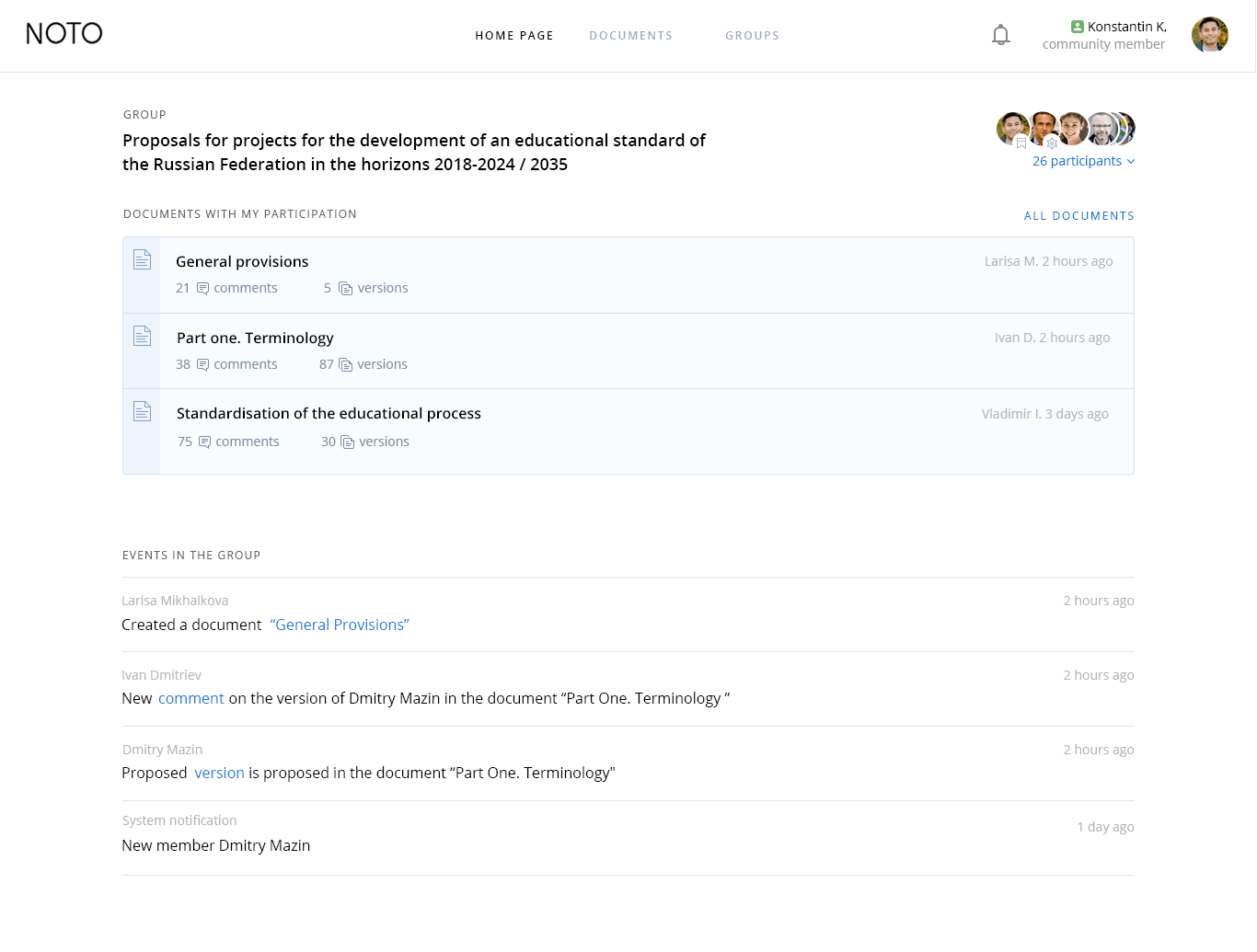
Task: Open the notifications bell
Action: (1001, 35)
